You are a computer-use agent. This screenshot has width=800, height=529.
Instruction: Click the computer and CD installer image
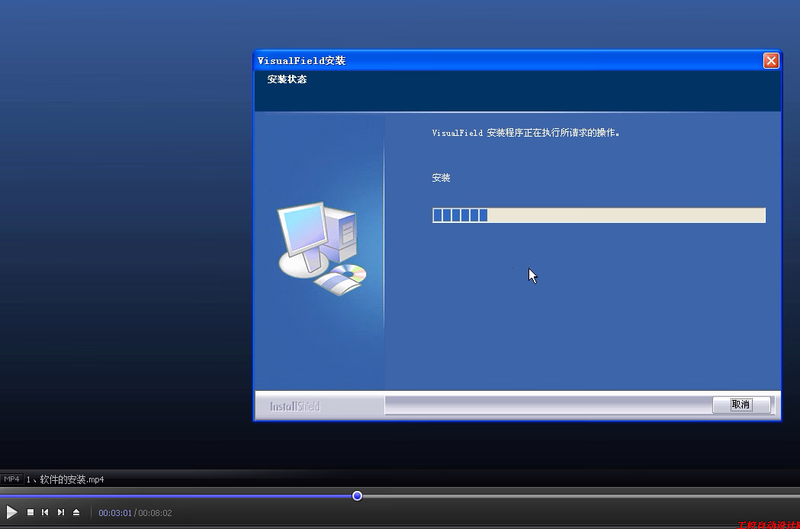[x=321, y=248]
